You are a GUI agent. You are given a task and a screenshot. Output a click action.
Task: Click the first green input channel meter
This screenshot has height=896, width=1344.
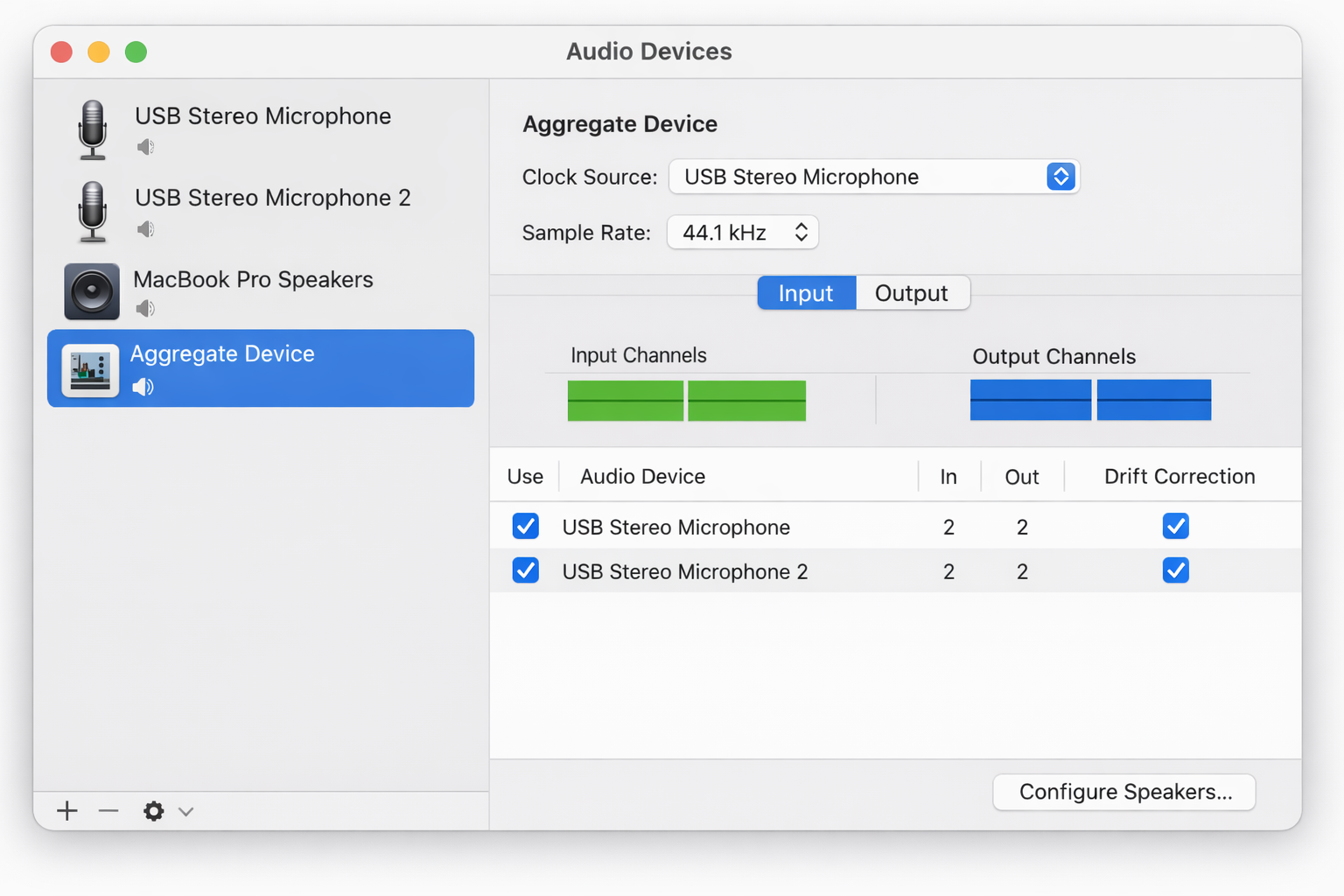(626, 401)
